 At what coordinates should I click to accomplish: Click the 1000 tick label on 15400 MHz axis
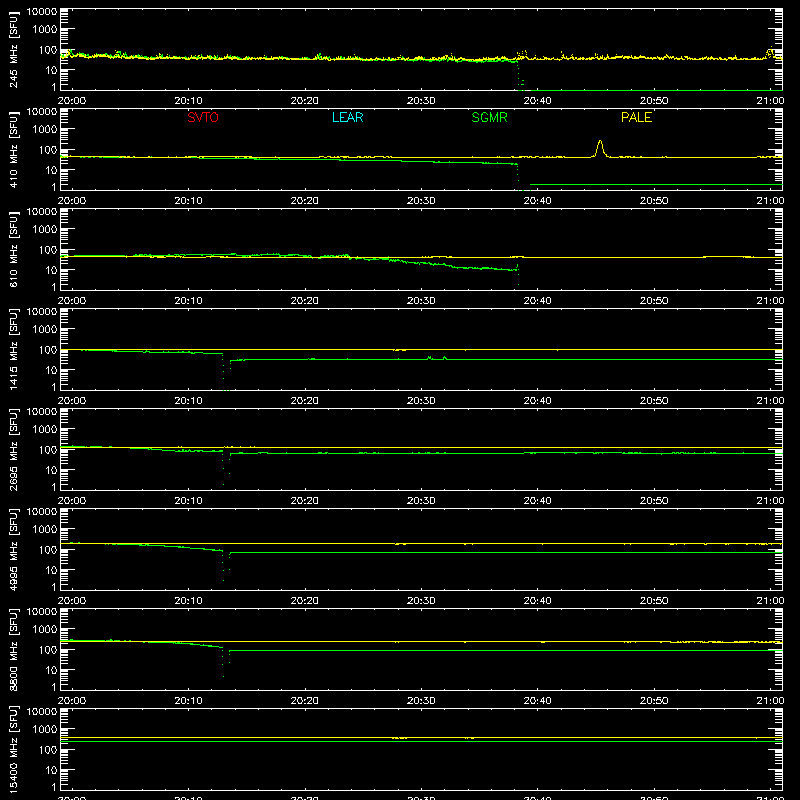(45, 729)
